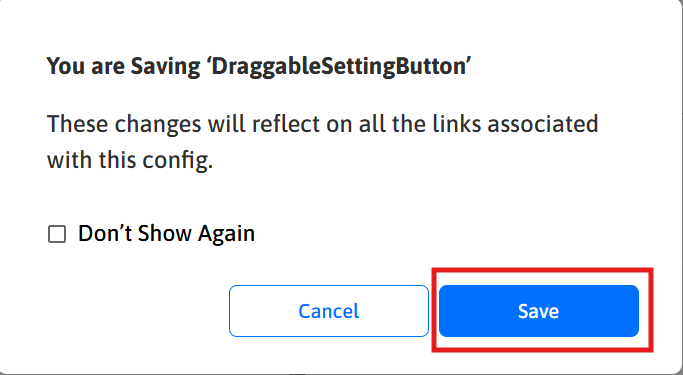The width and height of the screenshot is (683, 375).
Task: Abort the save by clicking Cancel
Action: tap(329, 311)
